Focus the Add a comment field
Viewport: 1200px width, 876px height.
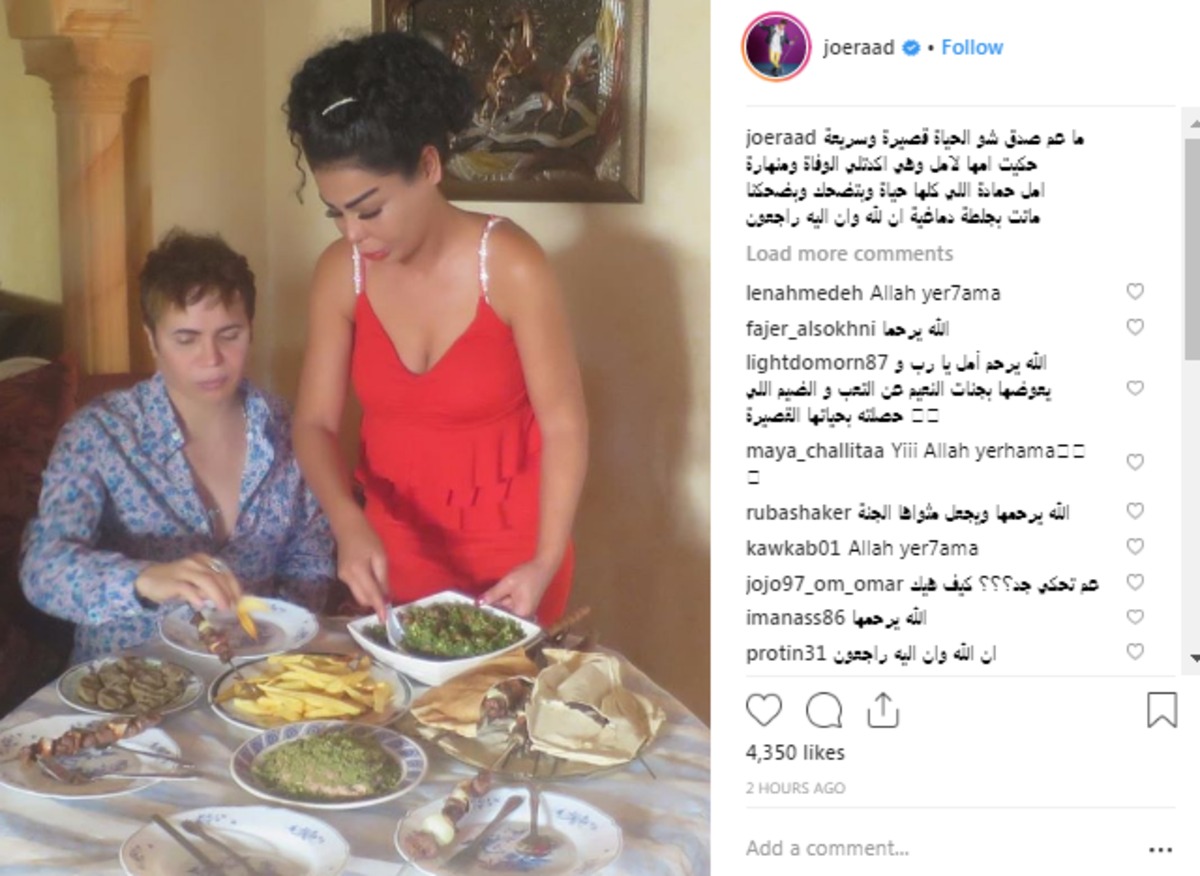coord(940,848)
